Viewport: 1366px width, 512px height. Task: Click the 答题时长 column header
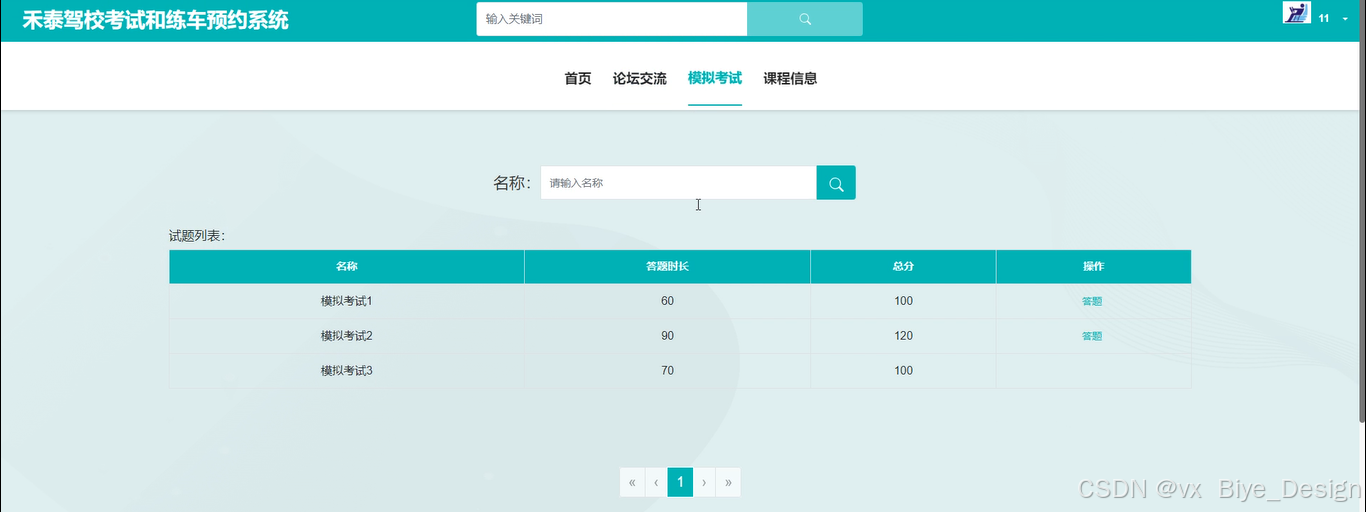coord(667,267)
